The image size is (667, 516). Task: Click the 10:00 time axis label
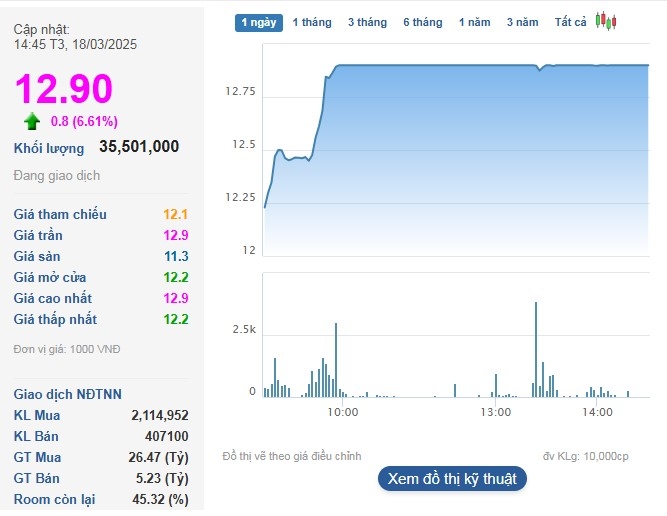343,412
